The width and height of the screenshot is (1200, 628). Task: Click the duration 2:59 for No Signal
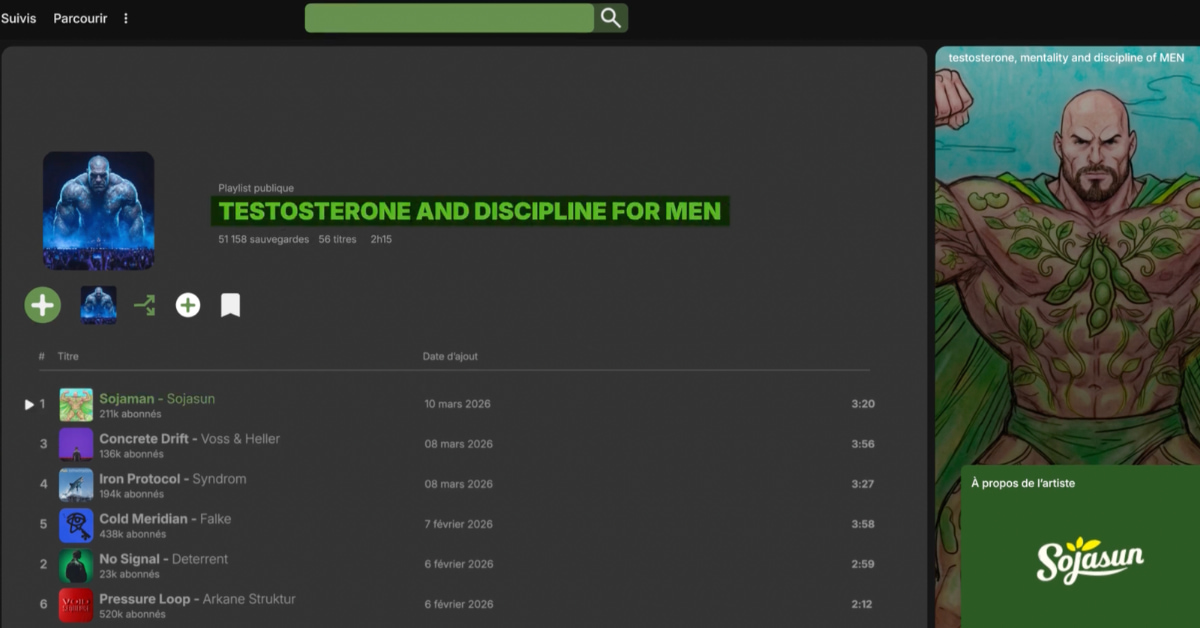point(863,564)
